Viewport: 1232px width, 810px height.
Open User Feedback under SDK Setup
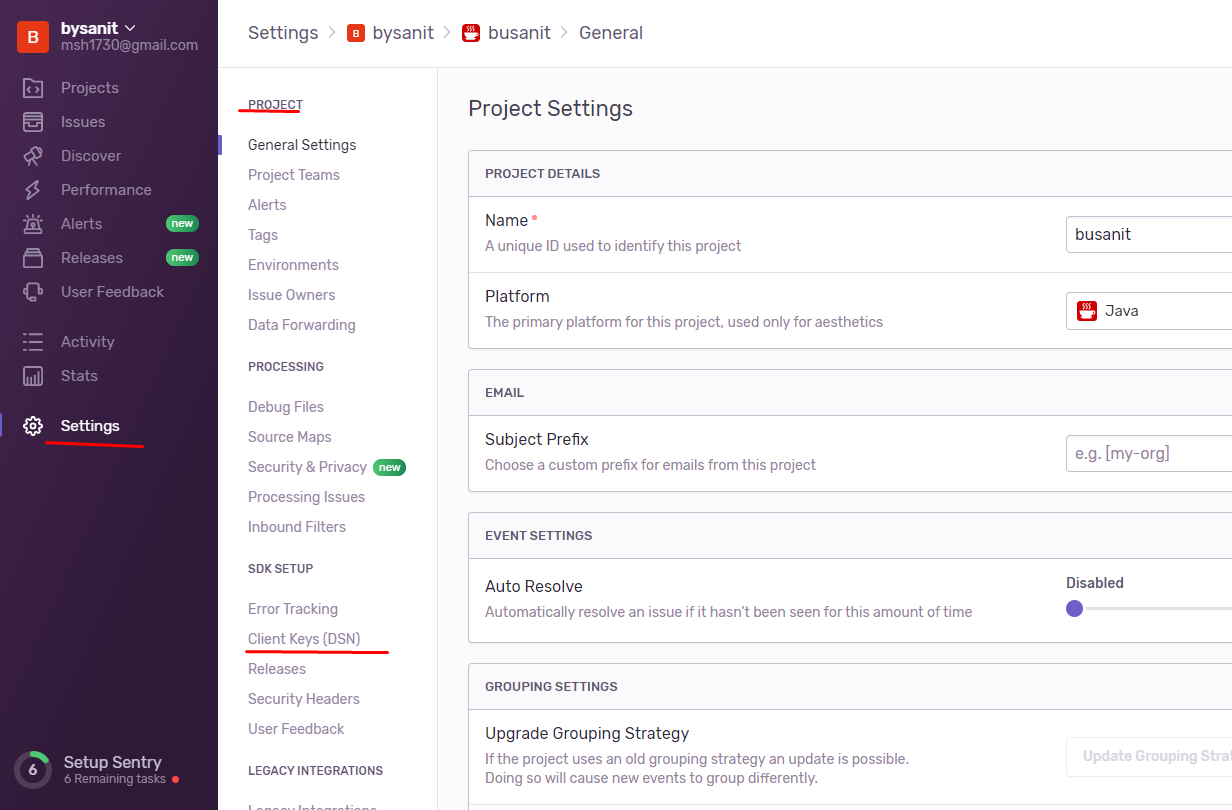click(296, 729)
